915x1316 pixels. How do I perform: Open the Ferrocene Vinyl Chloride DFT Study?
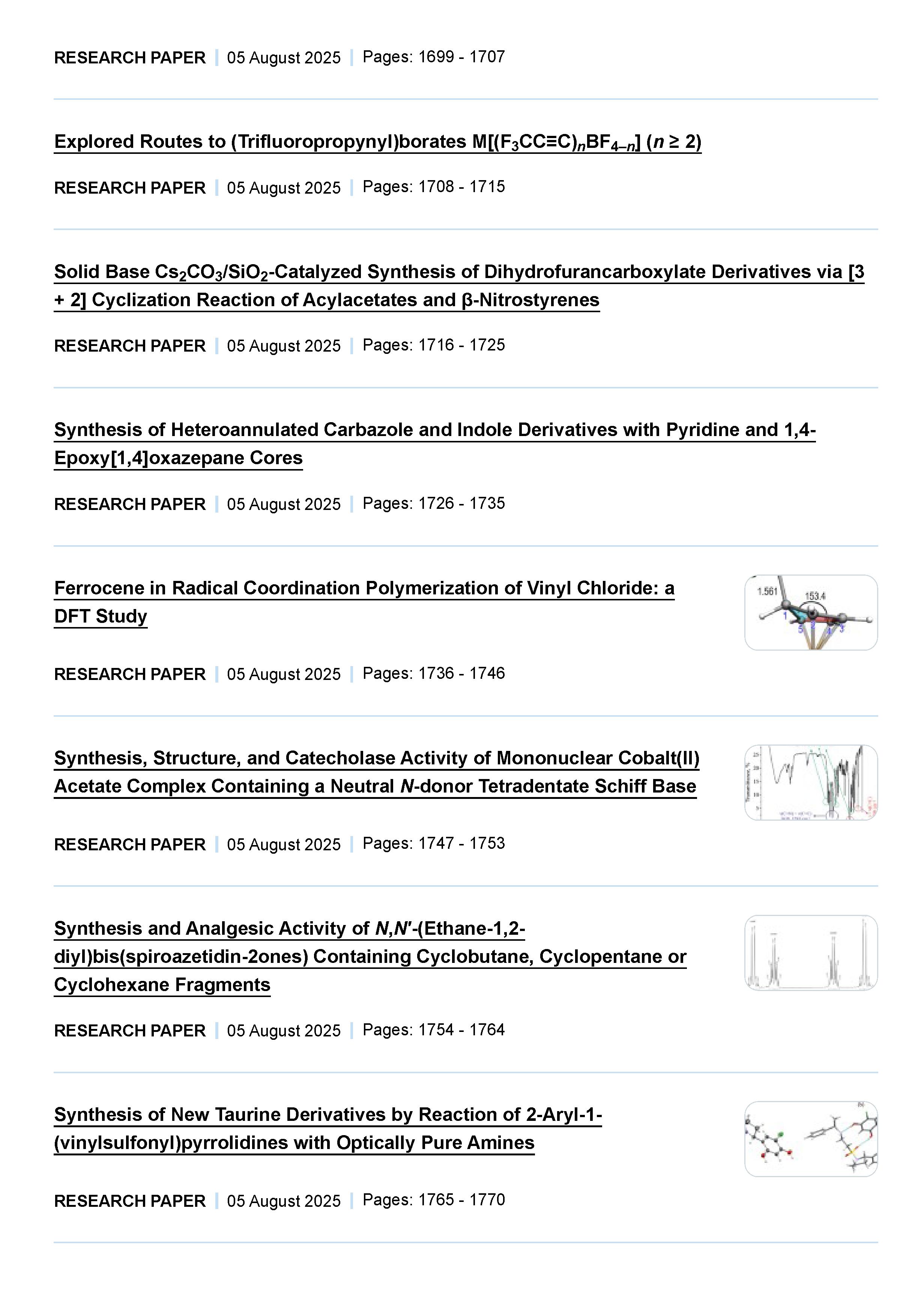[364, 588]
